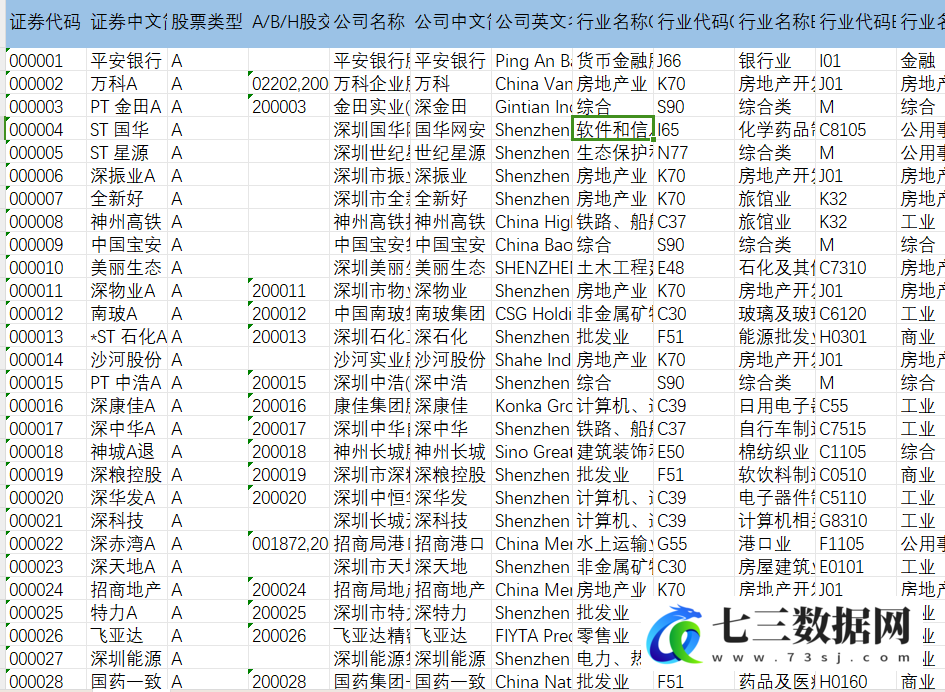Viewport: 945px width, 692px height.
Task: Click the 棉纺织业 industry name cell
Action: point(774,451)
